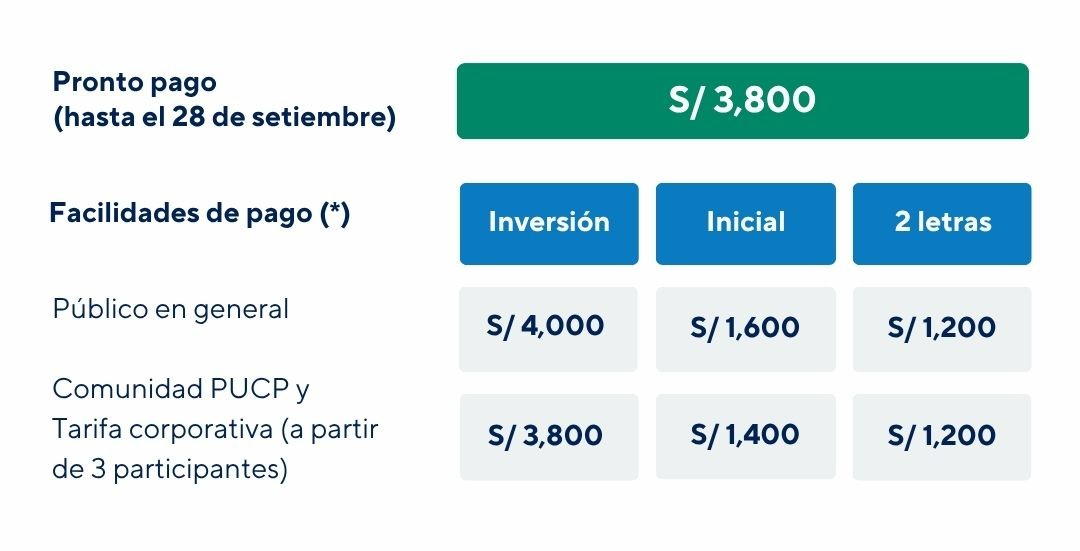Viewport: 1080px width, 551px height.
Task: Click the Tarifa corporativa text line
Action: coord(216,429)
